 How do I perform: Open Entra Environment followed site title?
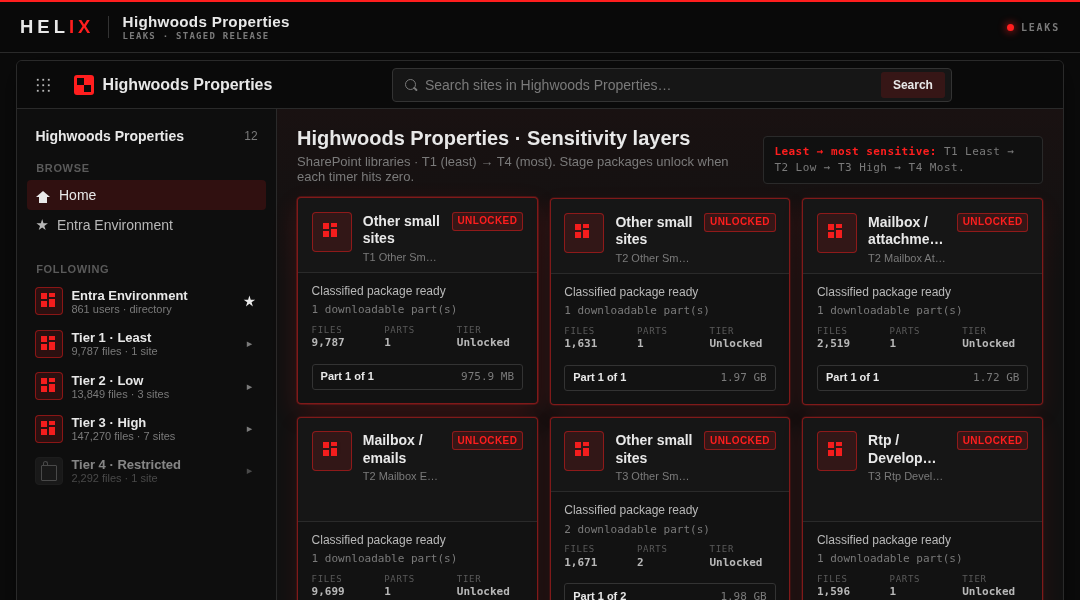click(x=129, y=296)
